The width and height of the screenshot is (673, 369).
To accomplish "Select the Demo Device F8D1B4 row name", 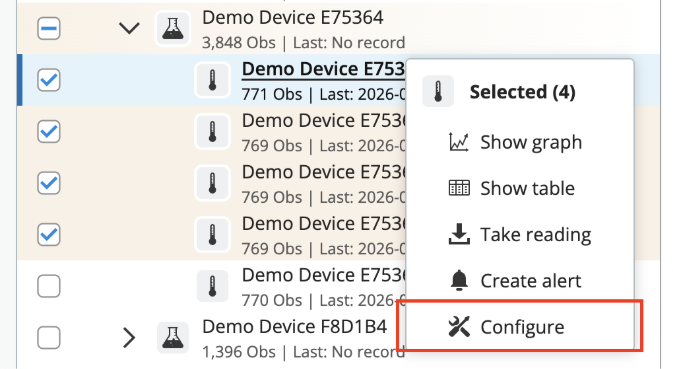I will pyautogui.click(x=294, y=327).
